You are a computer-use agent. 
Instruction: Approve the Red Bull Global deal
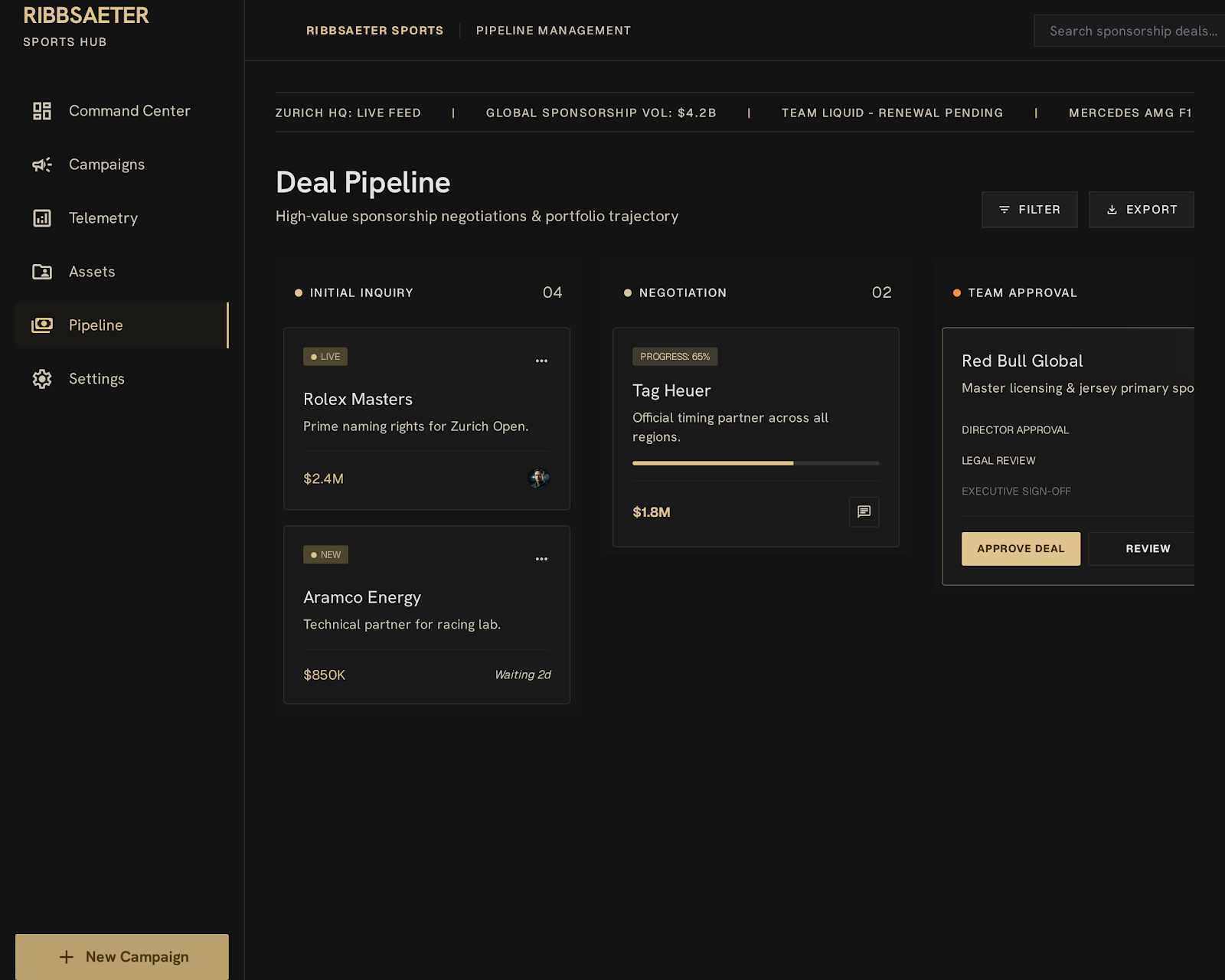(1021, 549)
